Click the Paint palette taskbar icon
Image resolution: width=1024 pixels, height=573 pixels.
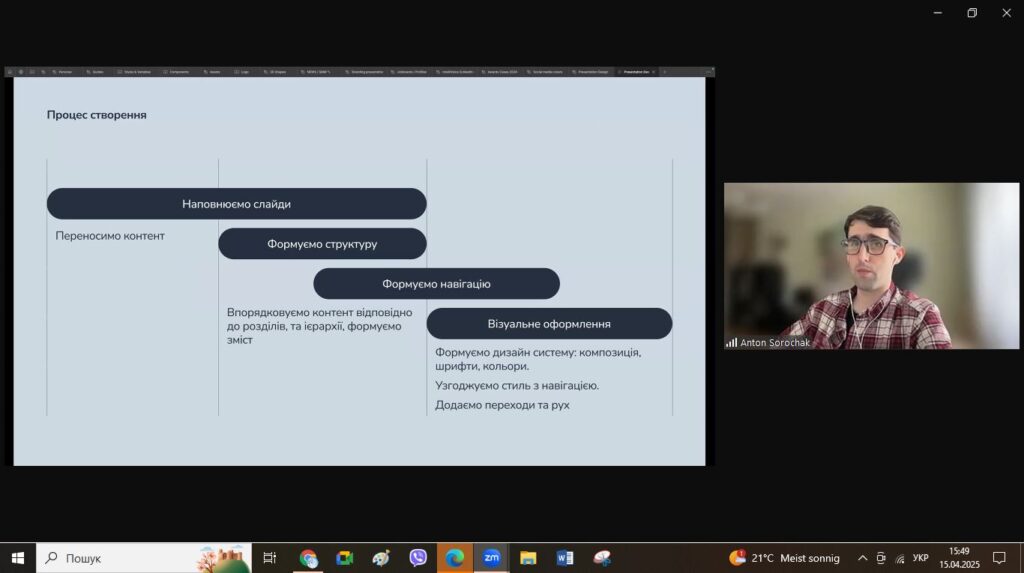pyautogui.click(x=602, y=558)
